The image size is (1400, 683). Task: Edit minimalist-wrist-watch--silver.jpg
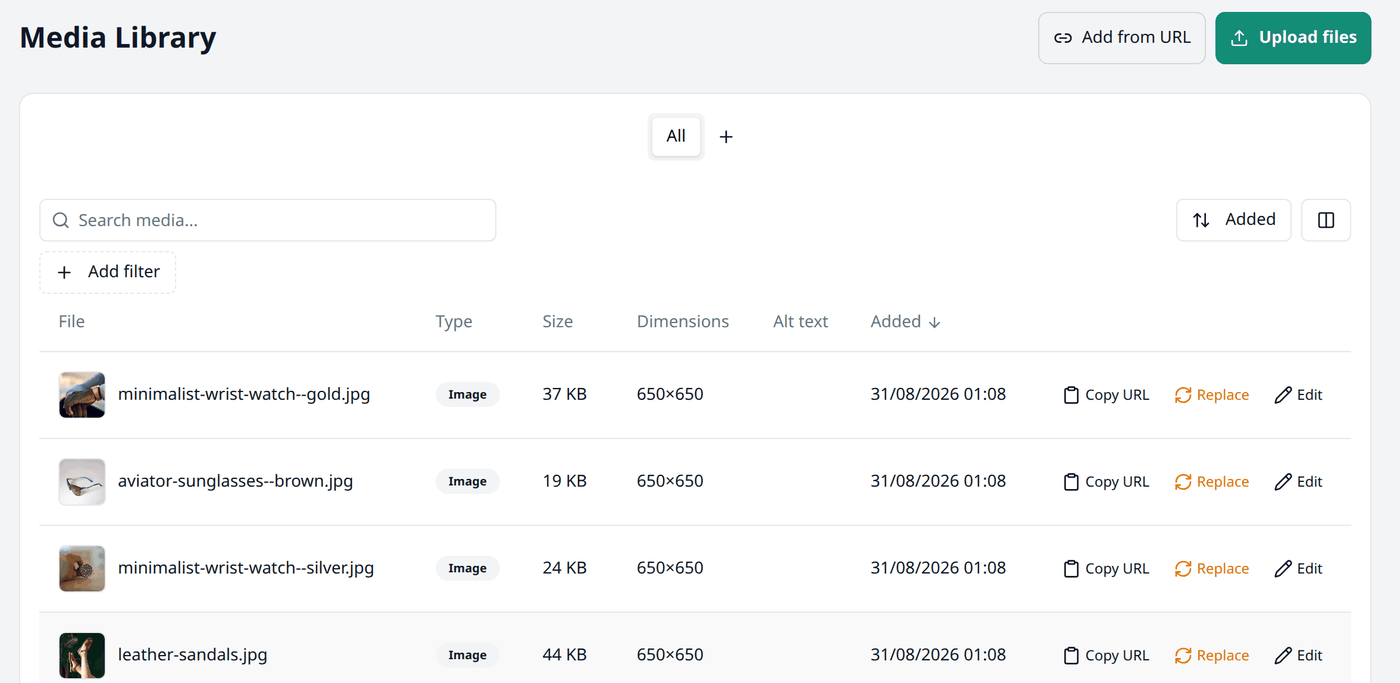(x=1299, y=569)
